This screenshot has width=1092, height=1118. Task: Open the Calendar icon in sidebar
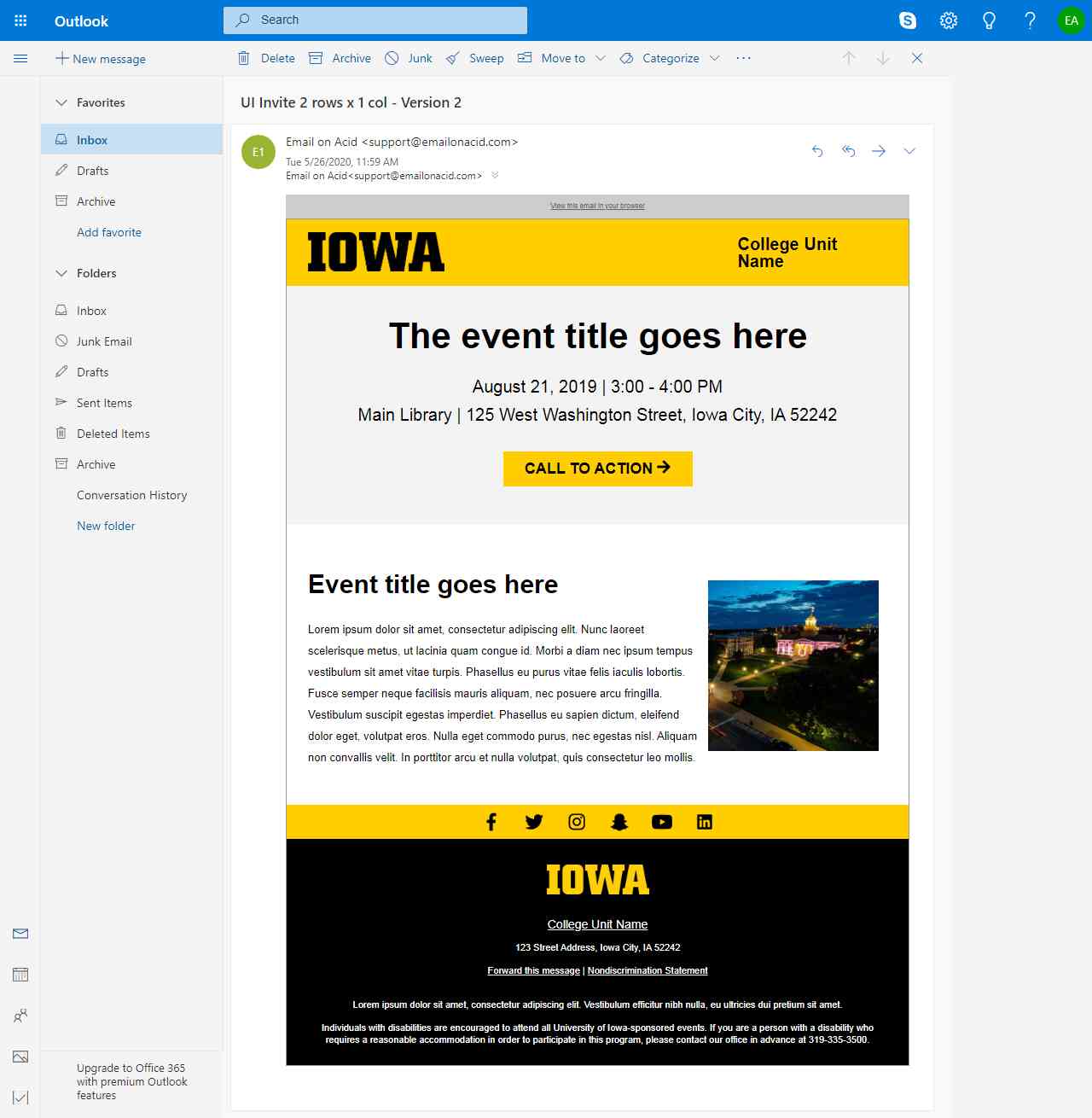click(20, 975)
